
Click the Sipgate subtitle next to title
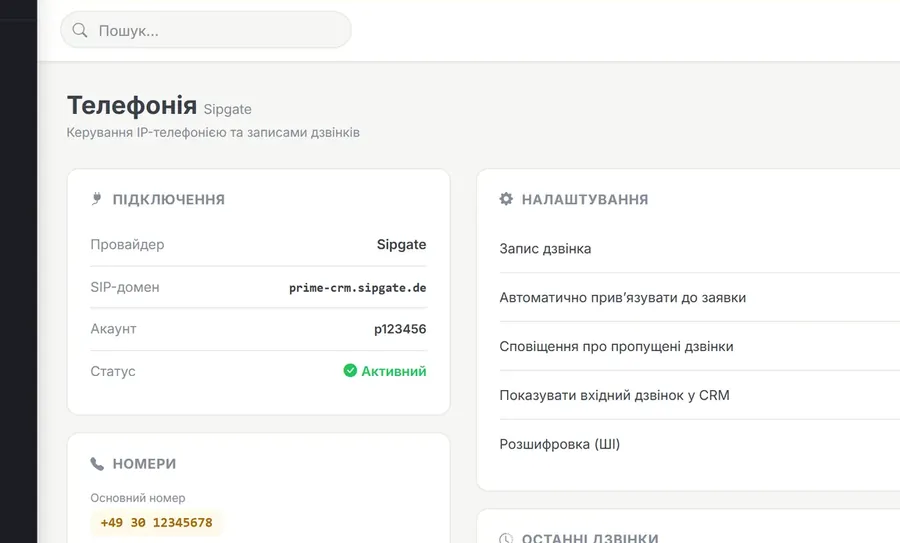coord(227,109)
